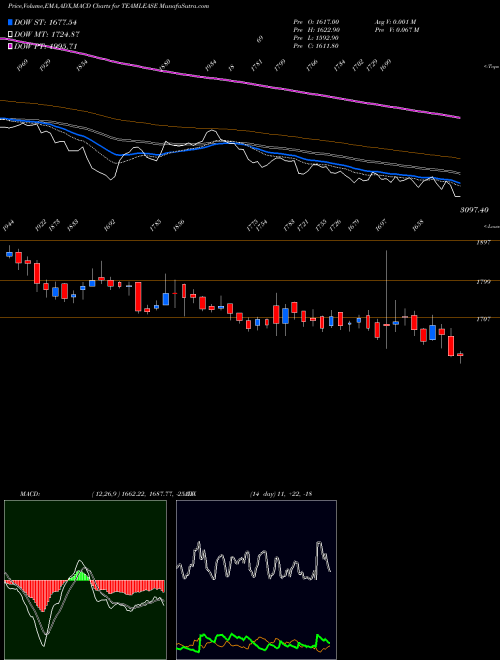Screen dimensions: 500x660
Task: Click the last red candlestick in price chart
Action: point(460,355)
